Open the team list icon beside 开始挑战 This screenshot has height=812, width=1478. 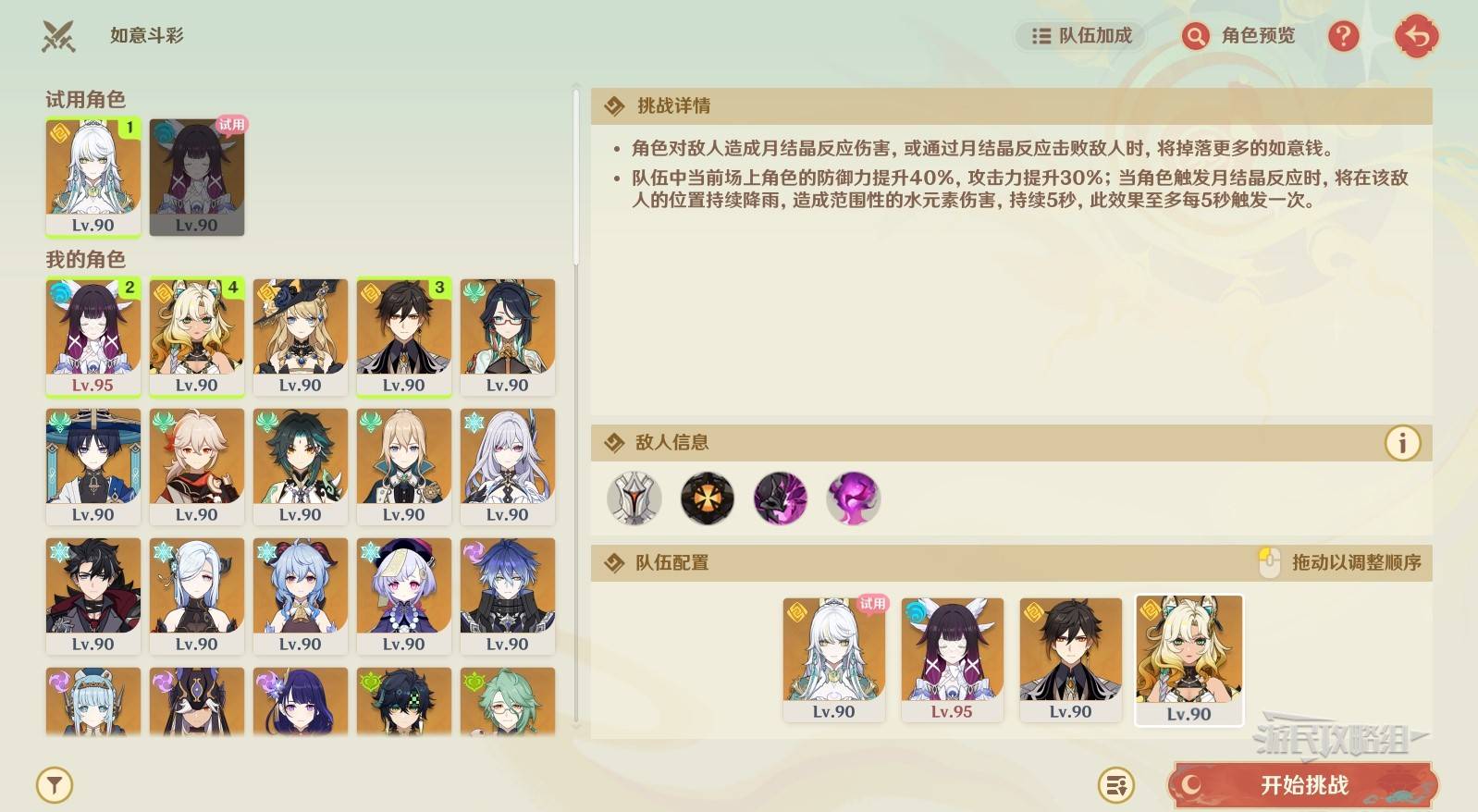coord(1115,785)
